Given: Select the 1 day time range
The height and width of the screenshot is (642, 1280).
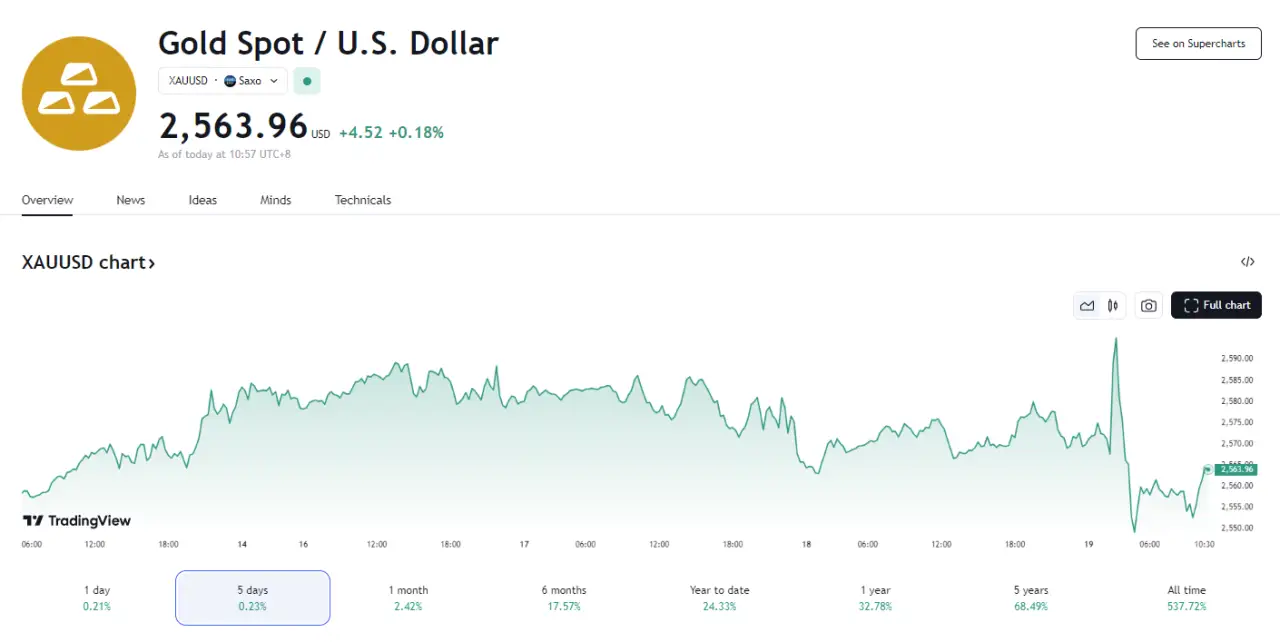Looking at the screenshot, I should click(97, 597).
